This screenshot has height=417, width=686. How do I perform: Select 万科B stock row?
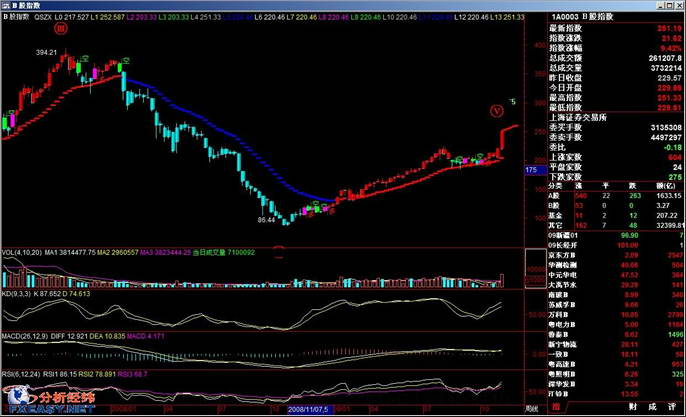pyautogui.click(x=616, y=315)
